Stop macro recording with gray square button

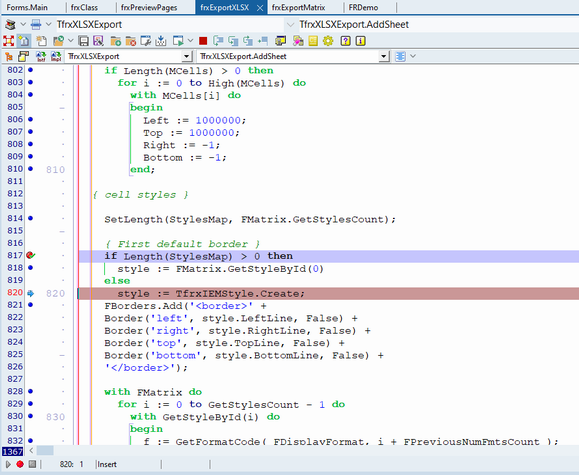pos(32,464)
